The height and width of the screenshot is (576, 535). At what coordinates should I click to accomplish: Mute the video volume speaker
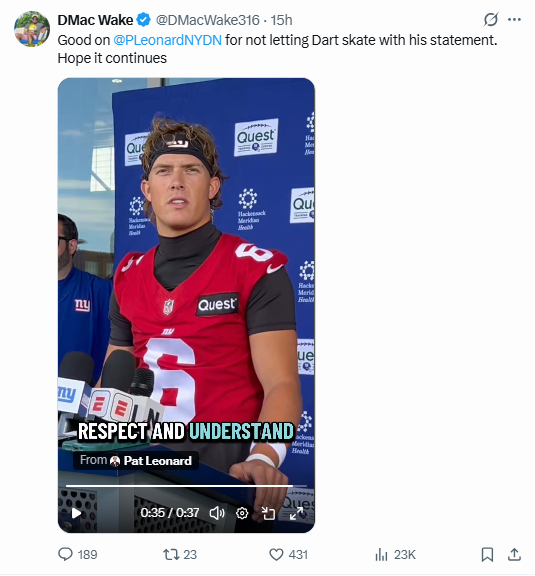pos(217,513)
